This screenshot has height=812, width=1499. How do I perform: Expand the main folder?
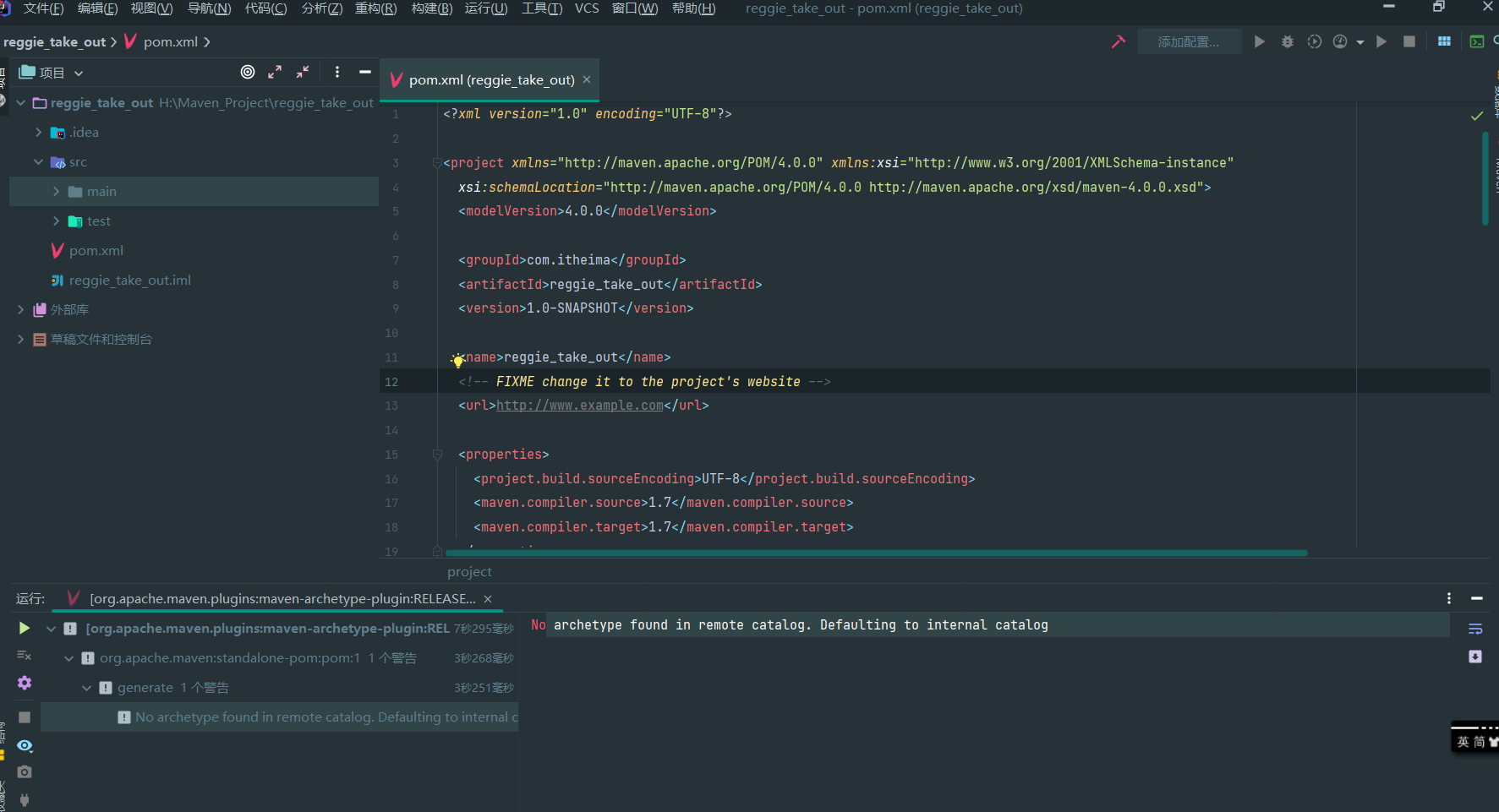tap(56, 191)
